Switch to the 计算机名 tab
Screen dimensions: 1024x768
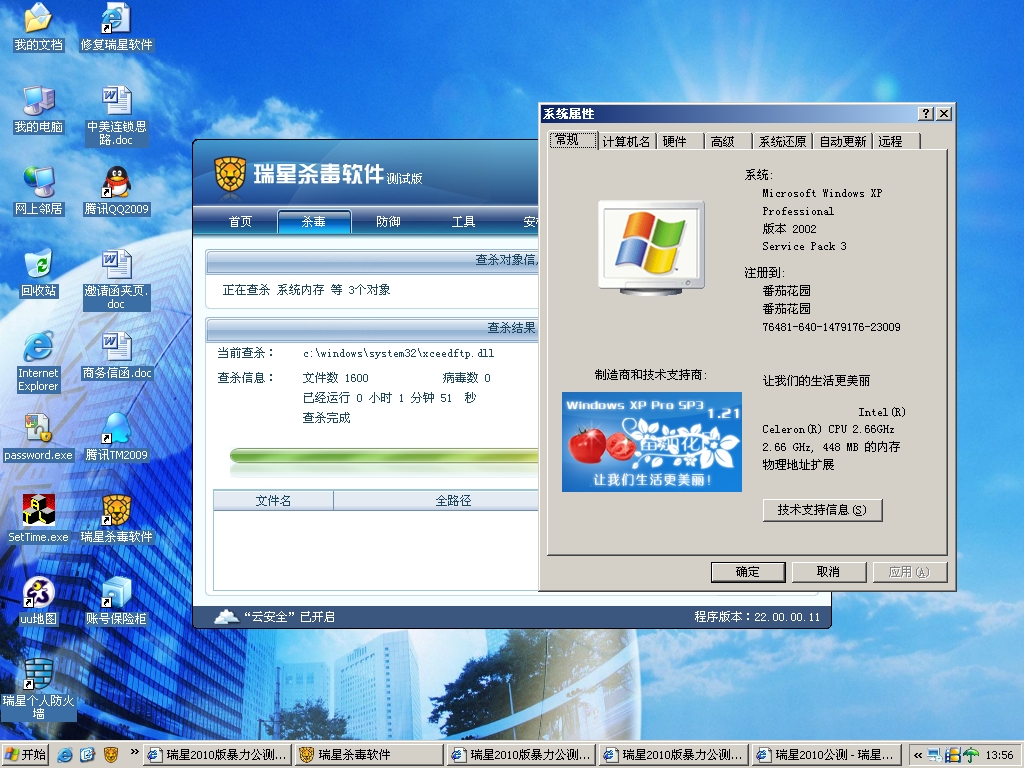[626, 142]
